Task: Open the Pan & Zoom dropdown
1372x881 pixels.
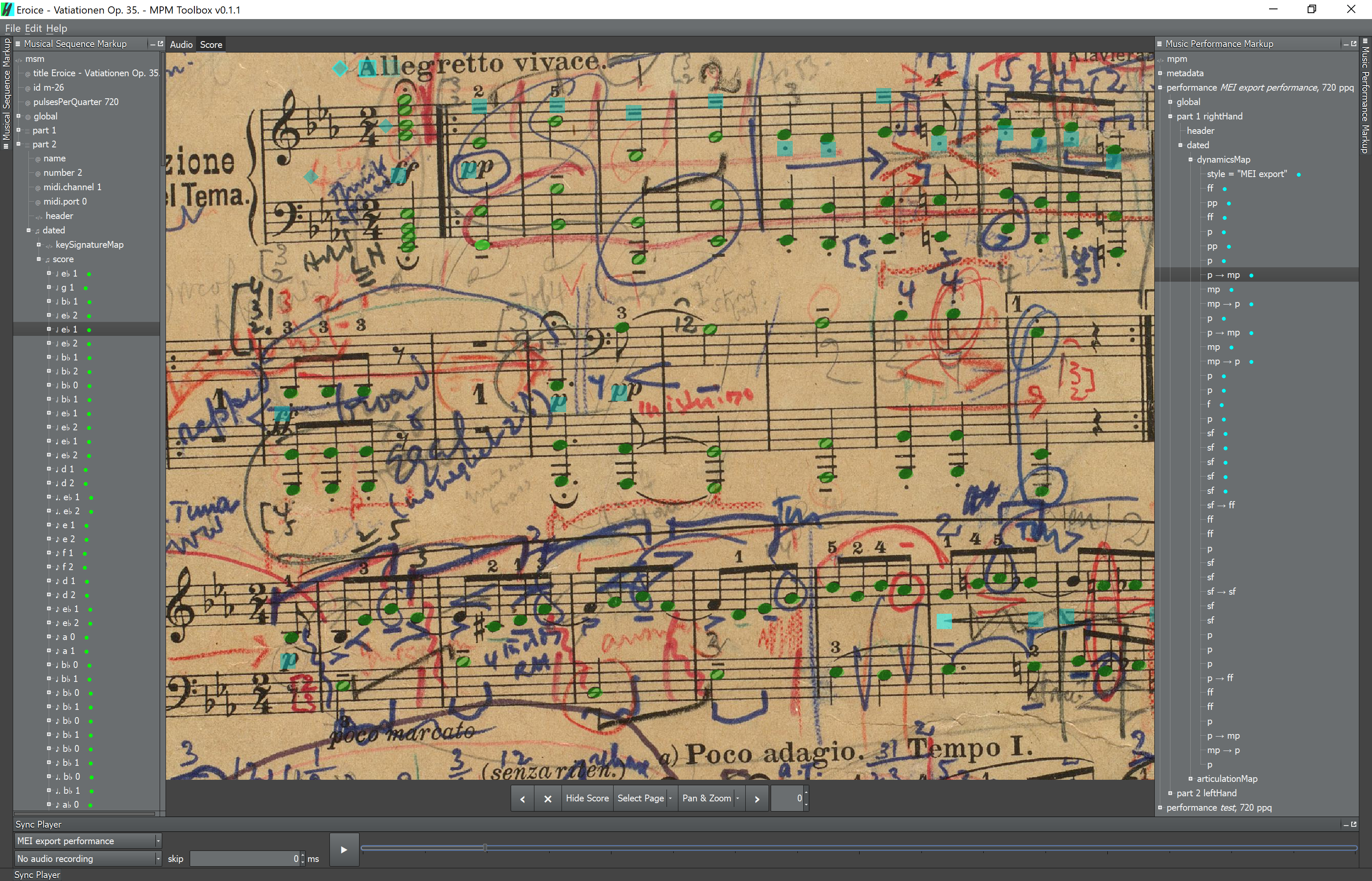Action: (711, 798)
